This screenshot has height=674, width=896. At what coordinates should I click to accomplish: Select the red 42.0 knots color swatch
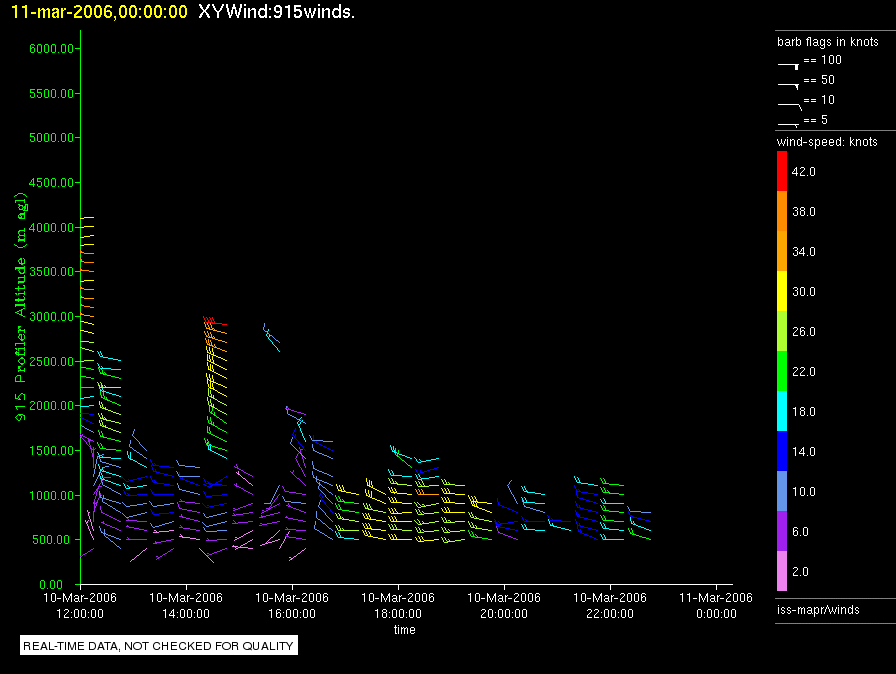(782, 171)
